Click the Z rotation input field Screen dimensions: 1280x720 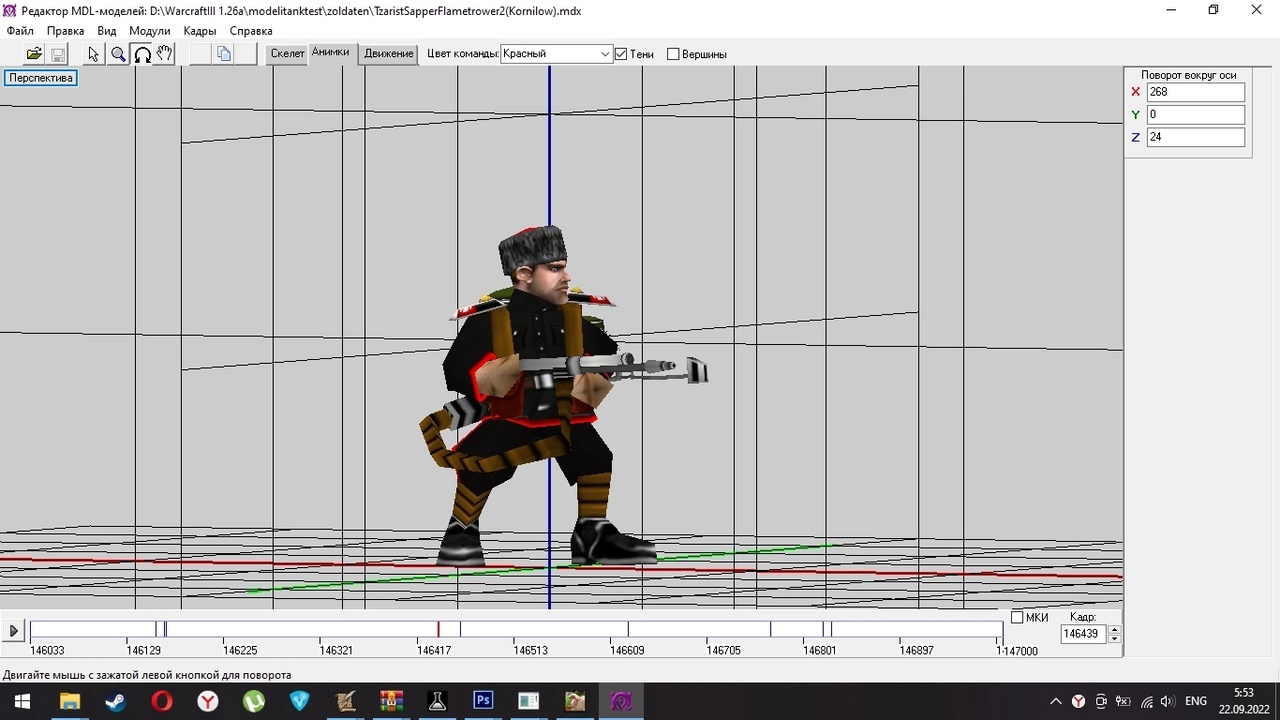coord(1195,137)
